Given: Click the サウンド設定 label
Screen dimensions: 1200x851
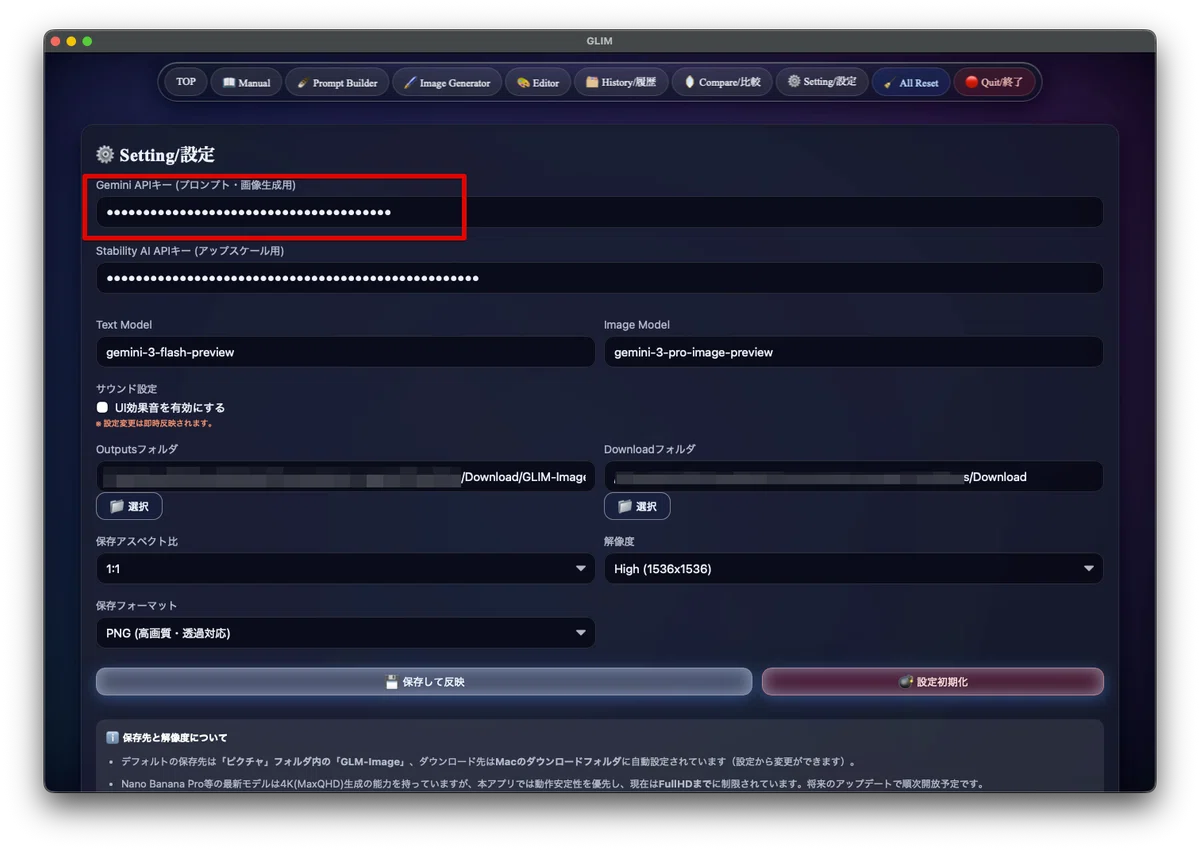Looking at the screenshot, I should (126, 389).
